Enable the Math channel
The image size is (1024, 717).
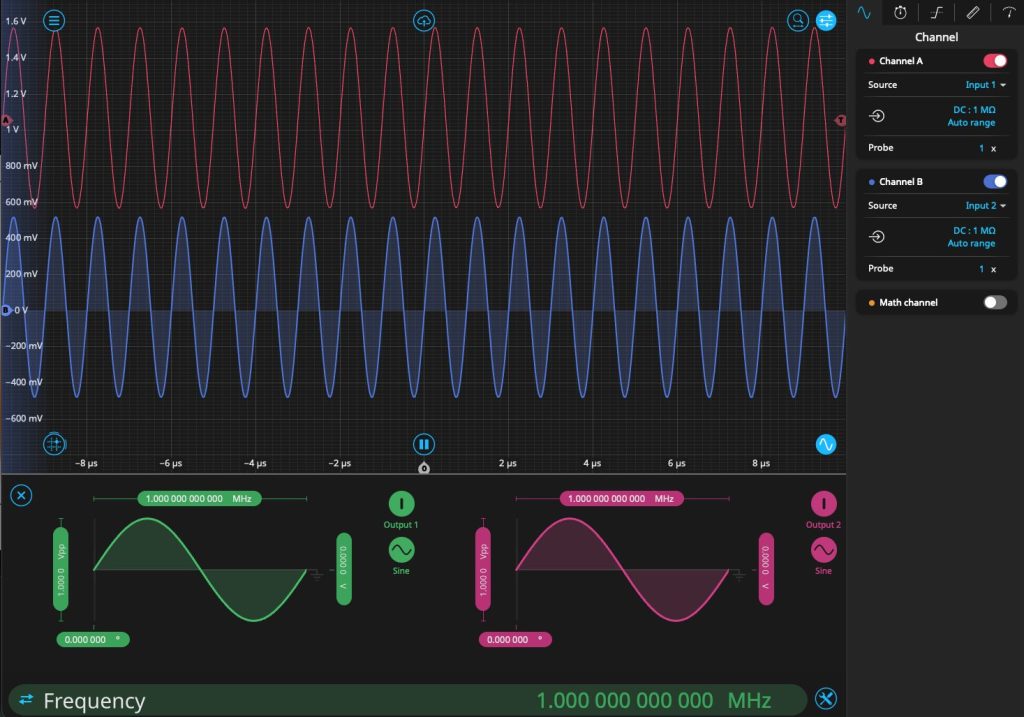coord(994,302)
